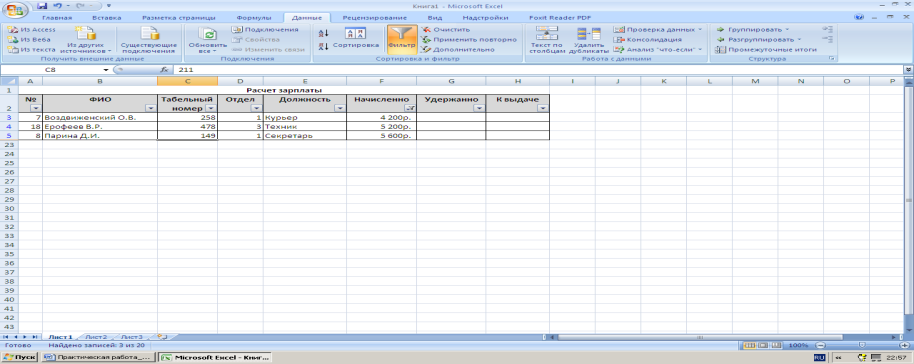Viewport: 914px width, 364px height.
Task: Switch to Page Layout view in status bar
Action: tap(763, 345)
